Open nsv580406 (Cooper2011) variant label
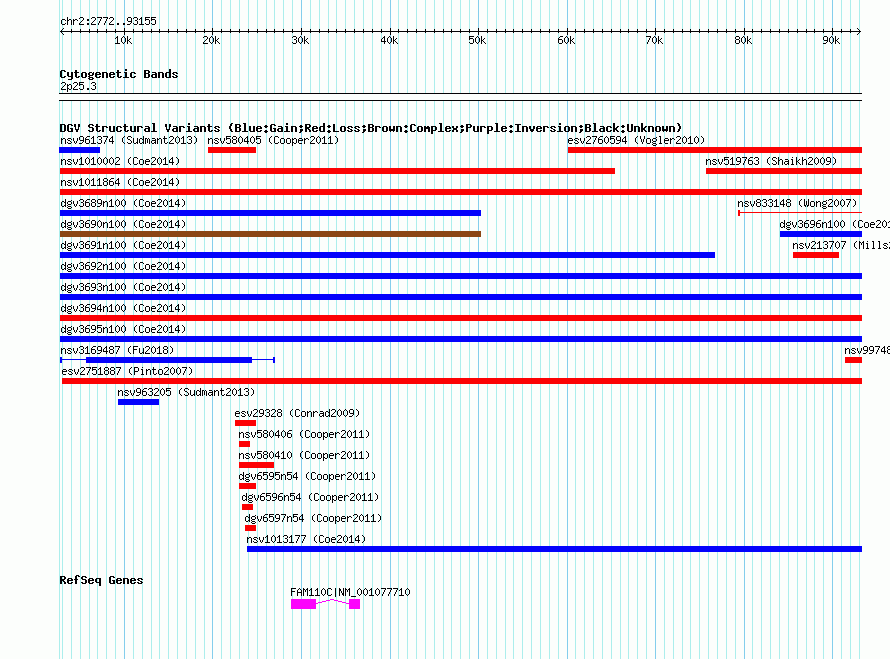Screen dimensions: 890x659 pyautogui.click(x=304, y=434)
